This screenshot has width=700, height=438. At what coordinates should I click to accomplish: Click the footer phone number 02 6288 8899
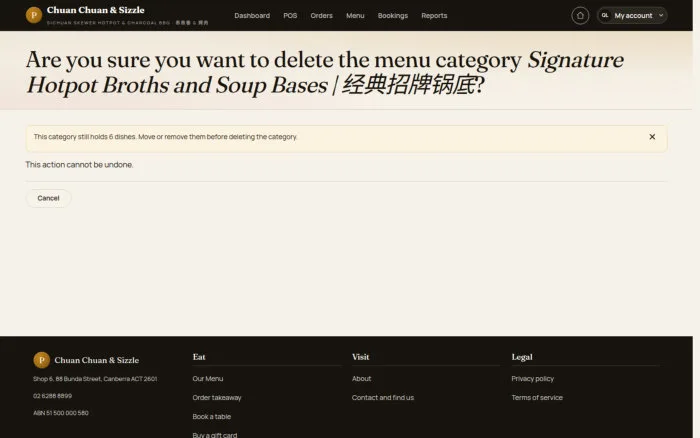coord(52,396)
